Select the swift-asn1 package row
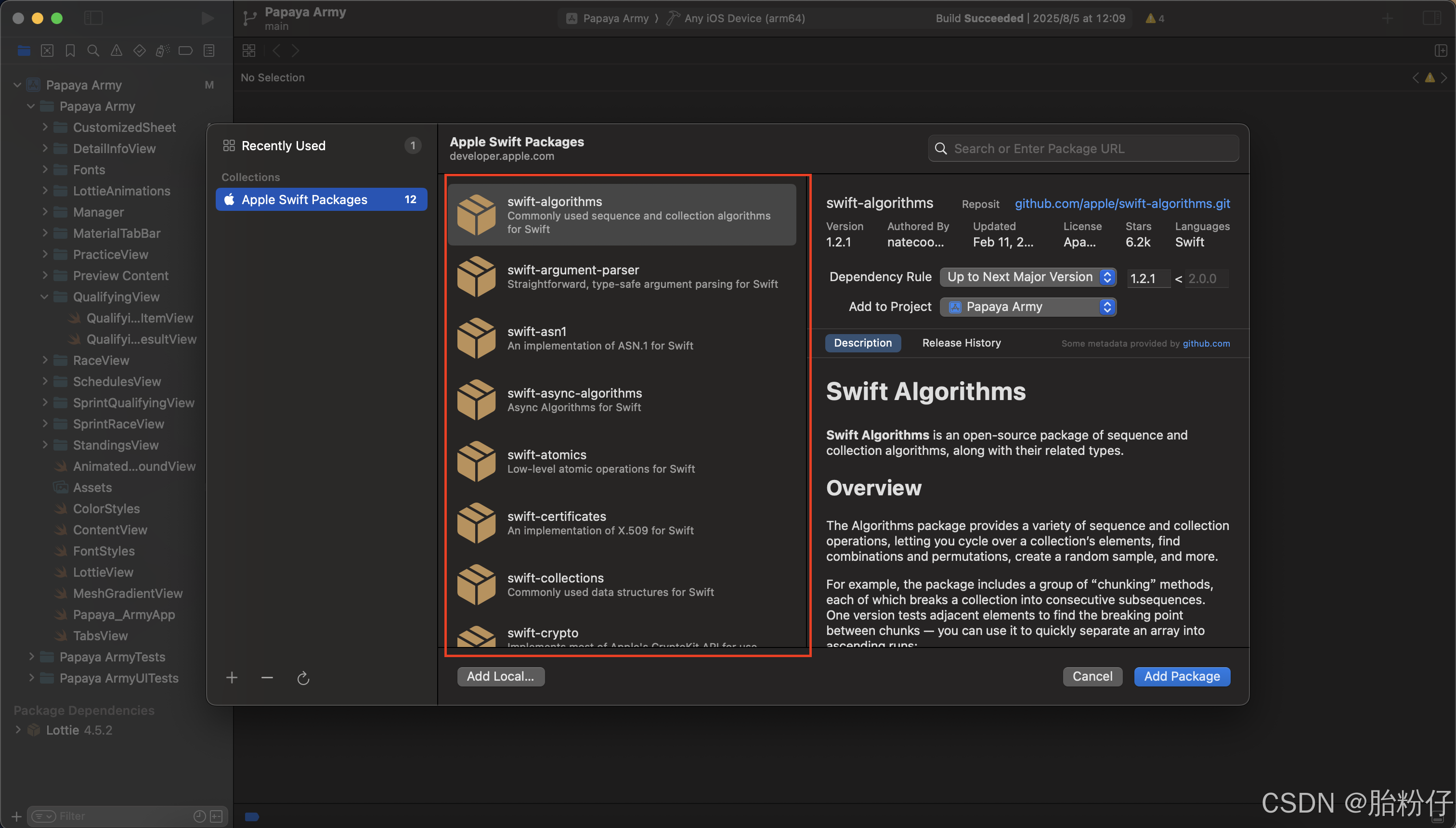The width and height of the screenshot is (1456, 828). (x=622, y=338)
